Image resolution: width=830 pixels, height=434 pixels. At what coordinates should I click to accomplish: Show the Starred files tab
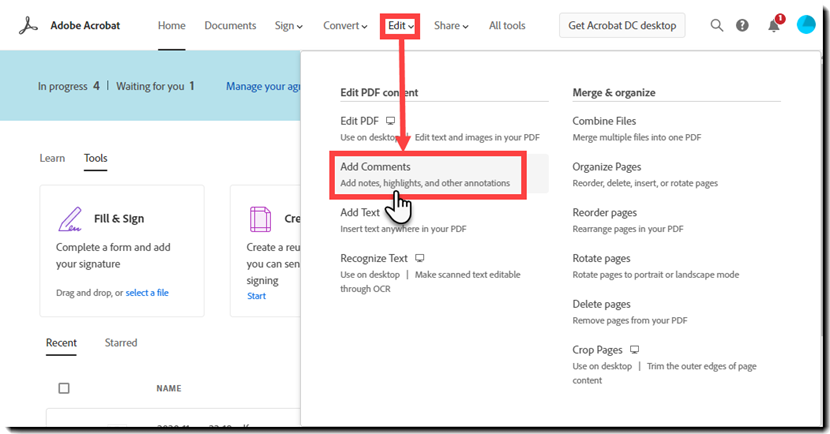point(121,343)
